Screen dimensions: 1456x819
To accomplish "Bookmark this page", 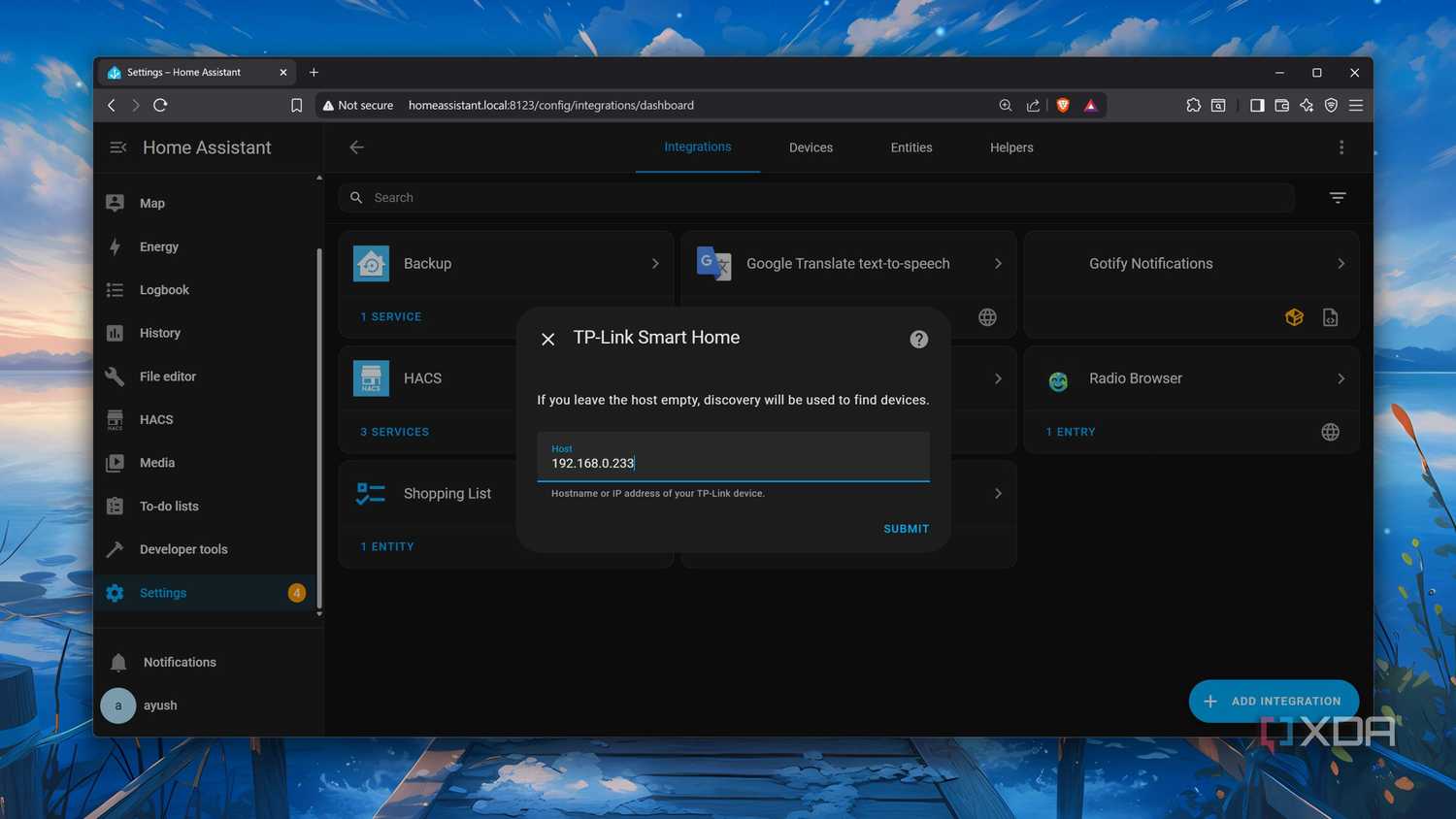I will tap(297, 105).
